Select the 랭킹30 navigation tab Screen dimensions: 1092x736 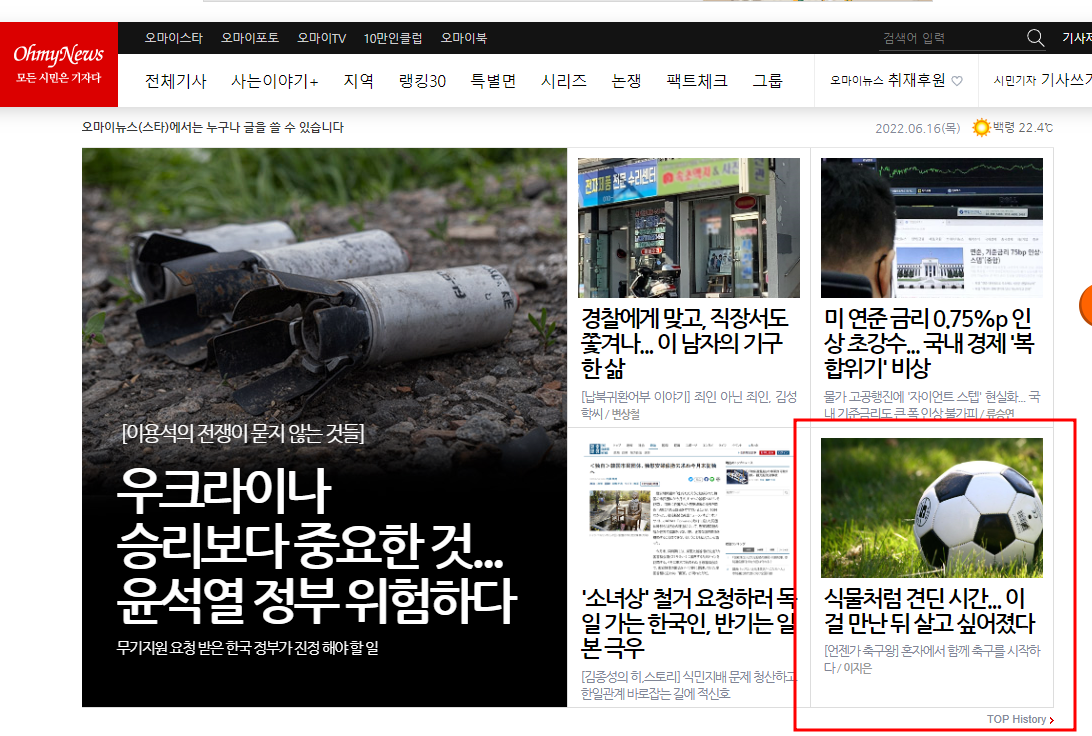(422, 81)
